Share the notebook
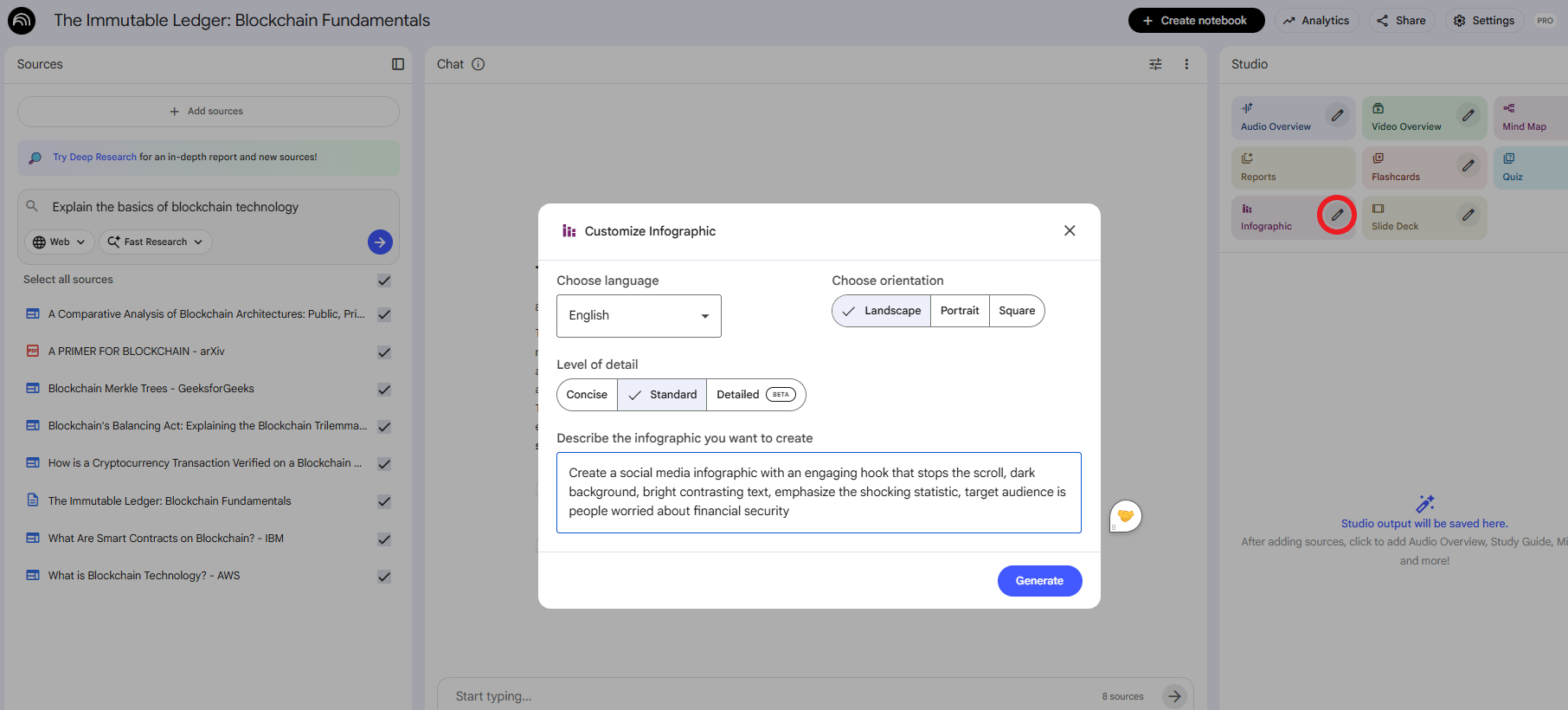The image size is (1568, 710). pyautogui.click(x=1402, y=21)
